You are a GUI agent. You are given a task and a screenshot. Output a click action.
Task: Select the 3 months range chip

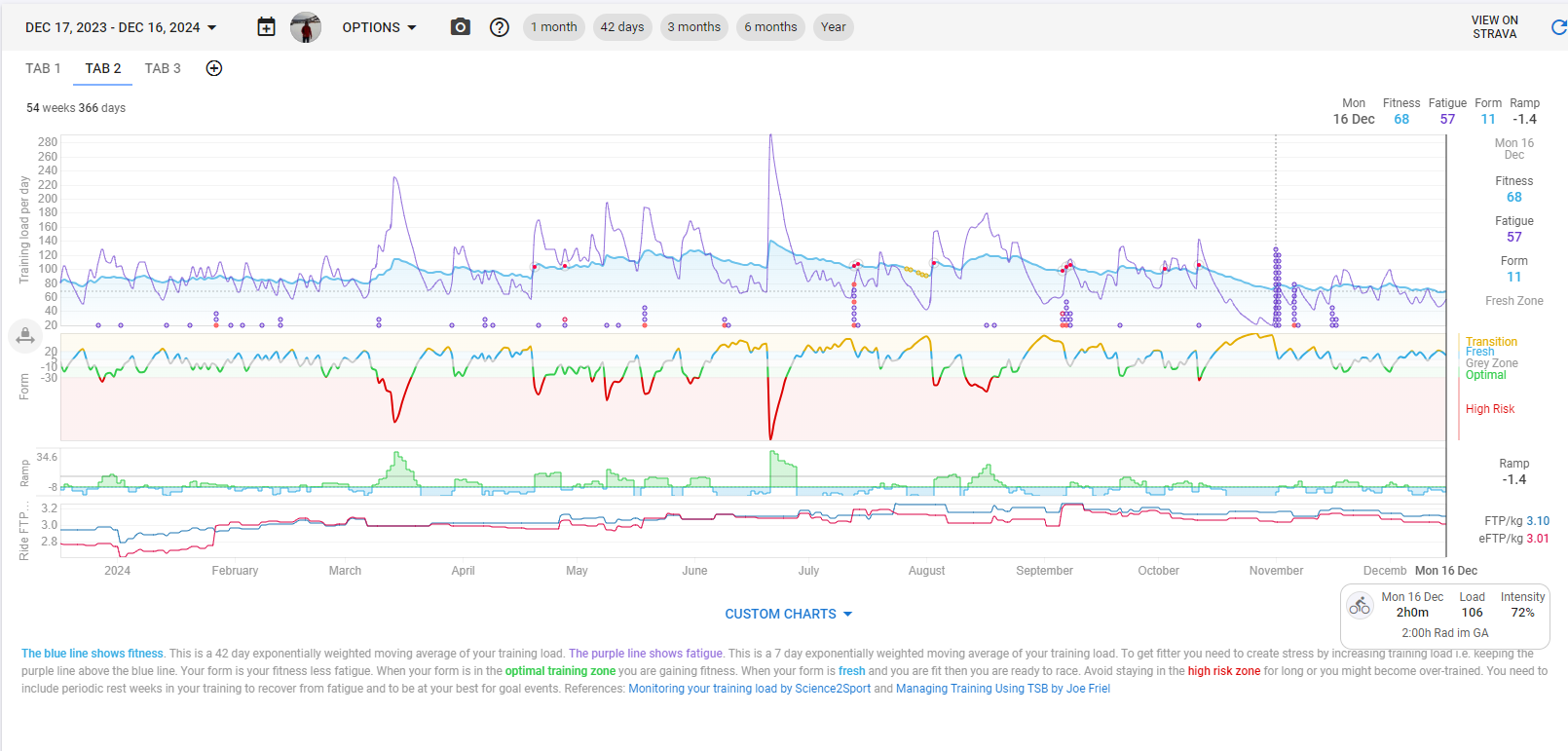(694, 27)
